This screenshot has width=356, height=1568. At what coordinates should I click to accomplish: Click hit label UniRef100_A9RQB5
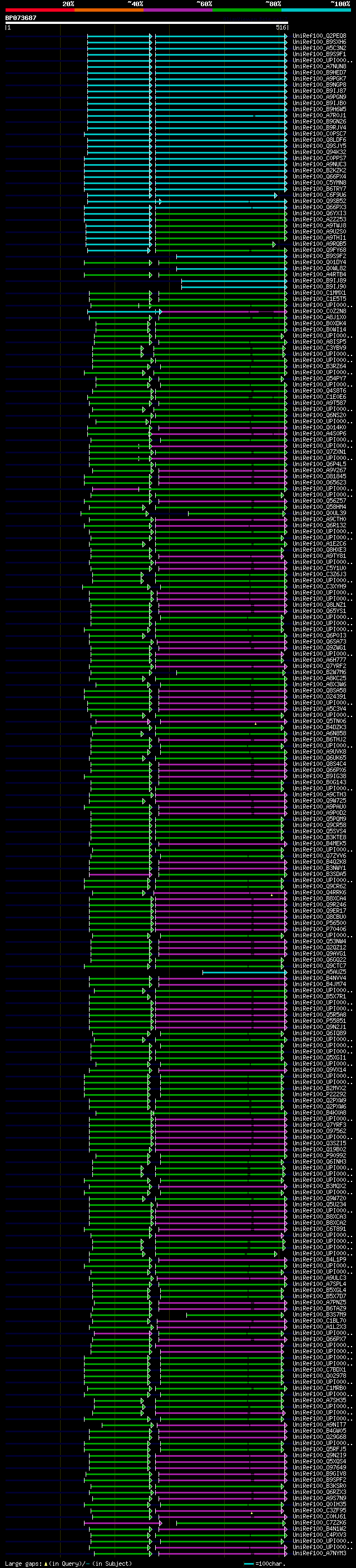point(319,244)
